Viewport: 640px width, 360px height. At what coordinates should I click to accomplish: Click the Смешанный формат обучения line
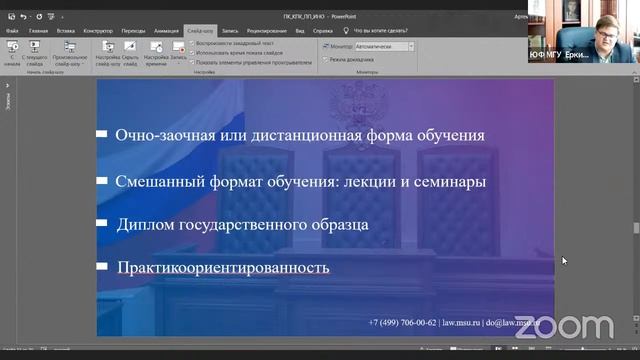pos(301,181)
